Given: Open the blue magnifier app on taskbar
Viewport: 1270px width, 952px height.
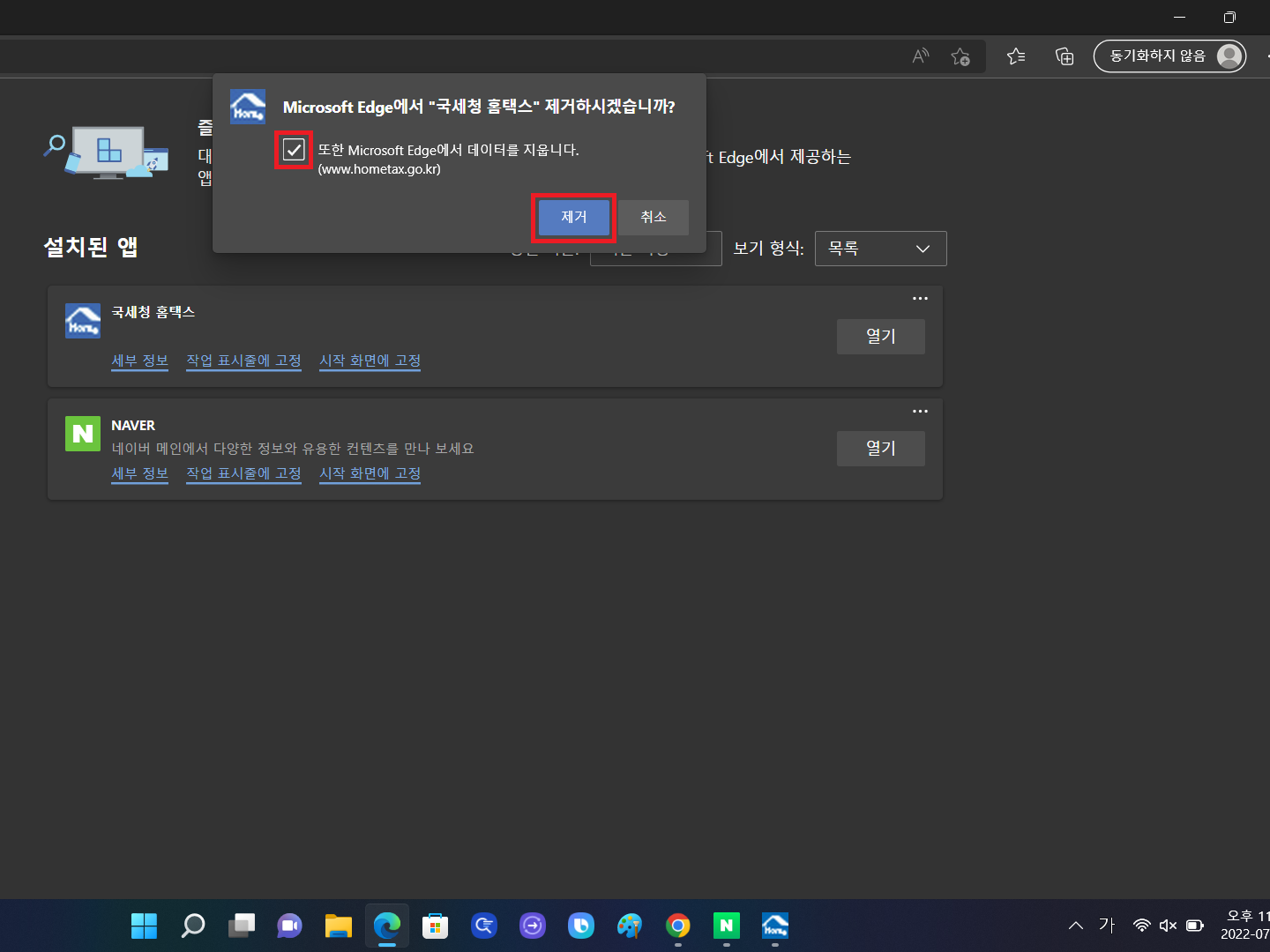Looking at the screenshot, I should click(483, 926).
